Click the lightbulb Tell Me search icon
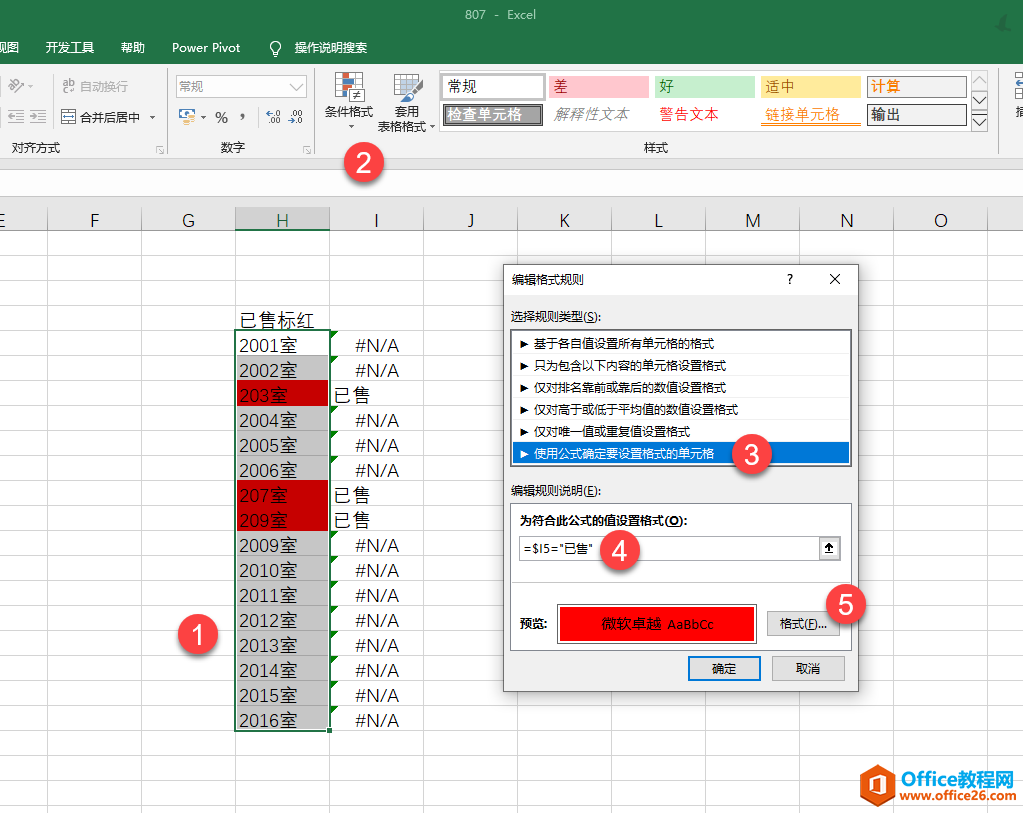The width and height of the screenshot is (1023, 813). click(275, 48)
